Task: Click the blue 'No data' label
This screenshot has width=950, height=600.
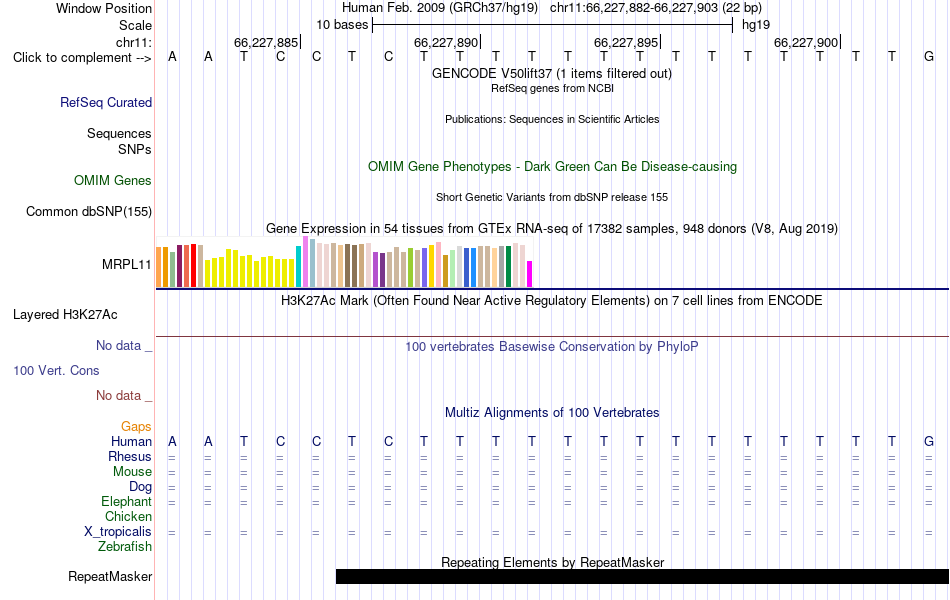Action: click(x=124, y=345)
